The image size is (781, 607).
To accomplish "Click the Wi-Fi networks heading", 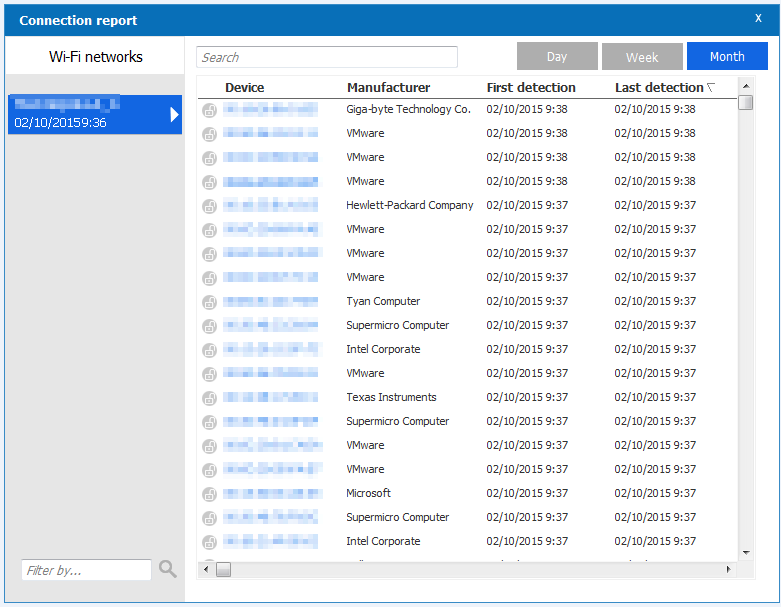I will point(96,57).
